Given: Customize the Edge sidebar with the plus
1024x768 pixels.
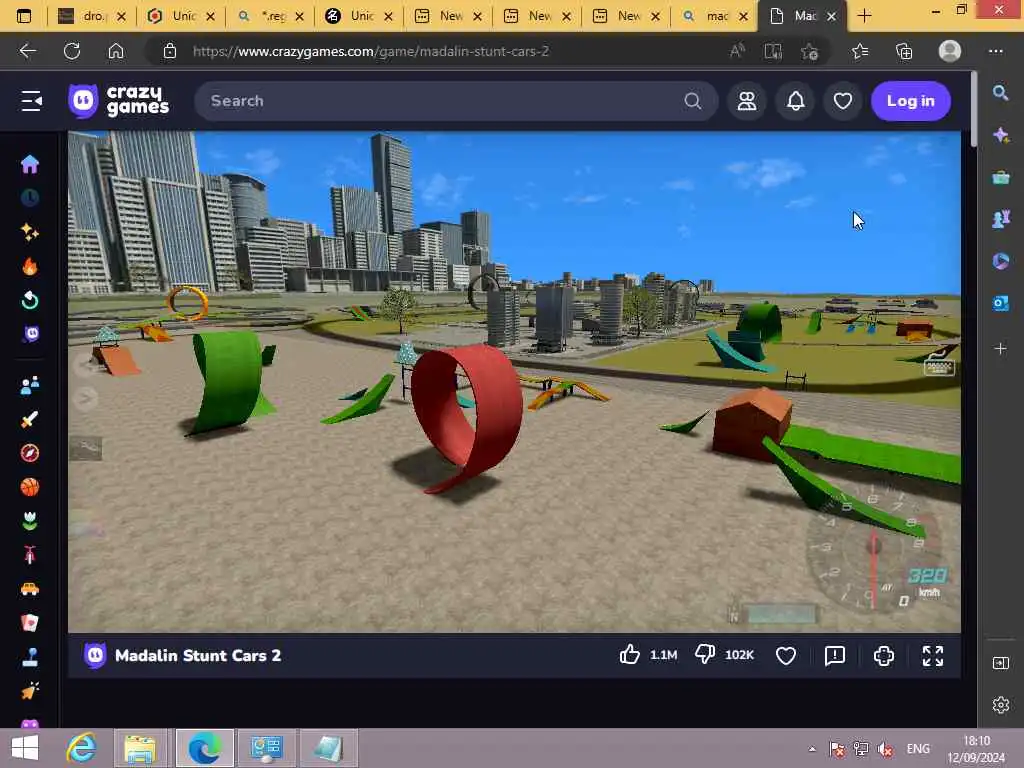Looking at the screenshot, I should [1000, 348].
